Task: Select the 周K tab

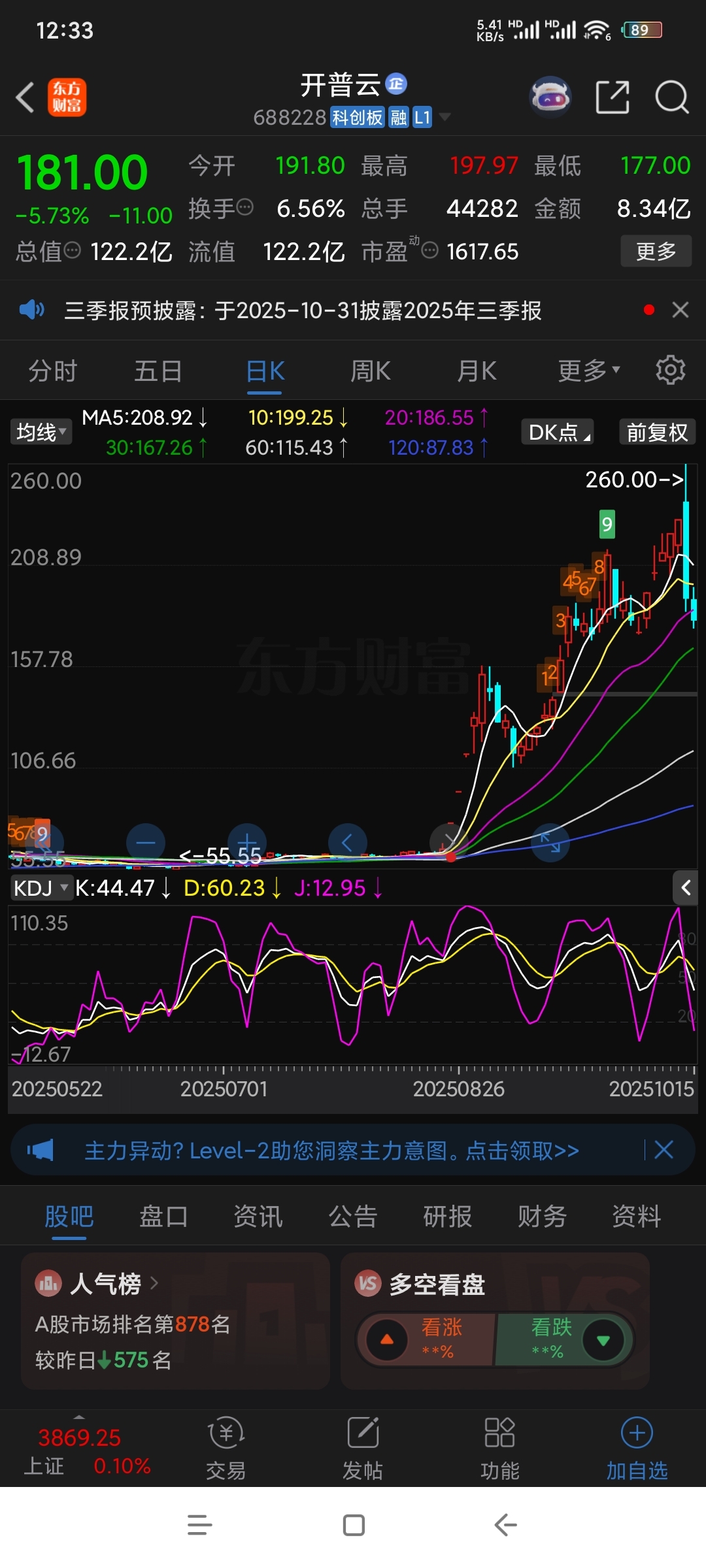Action: click(371, 370)
